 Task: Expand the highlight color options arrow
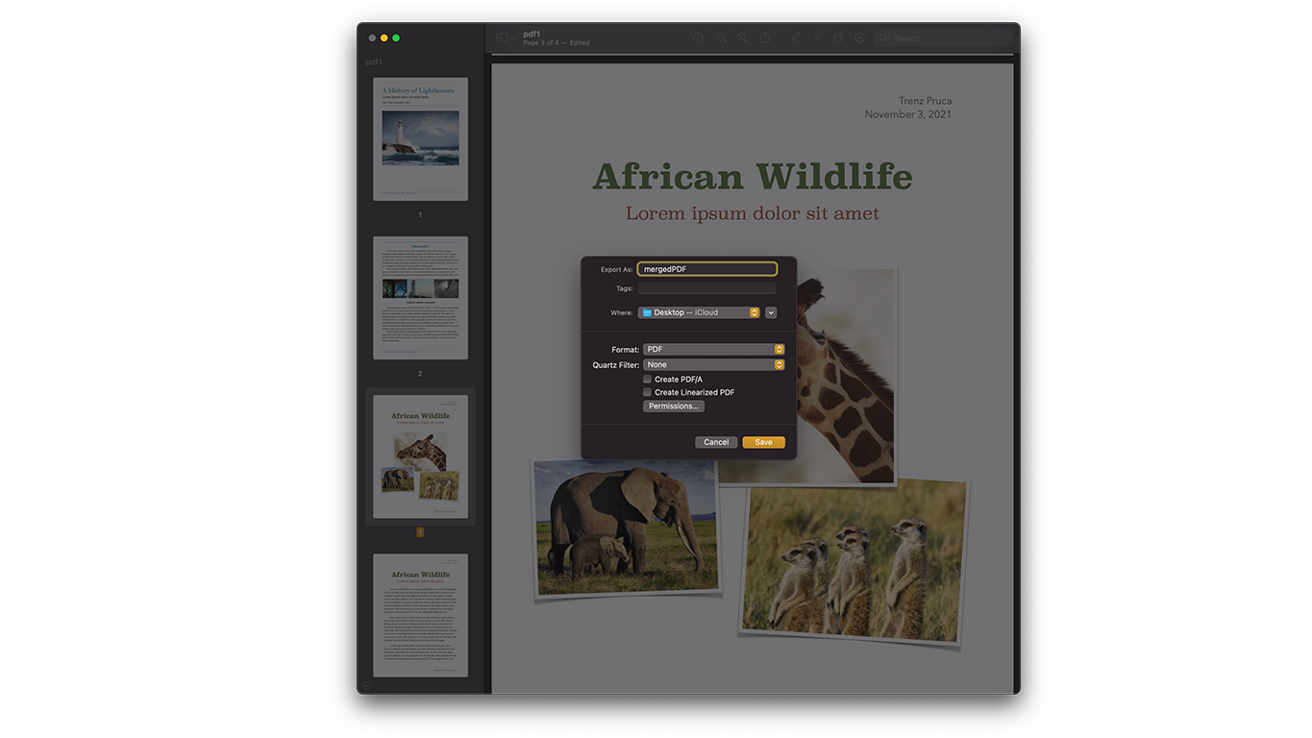tap(817, 38)
